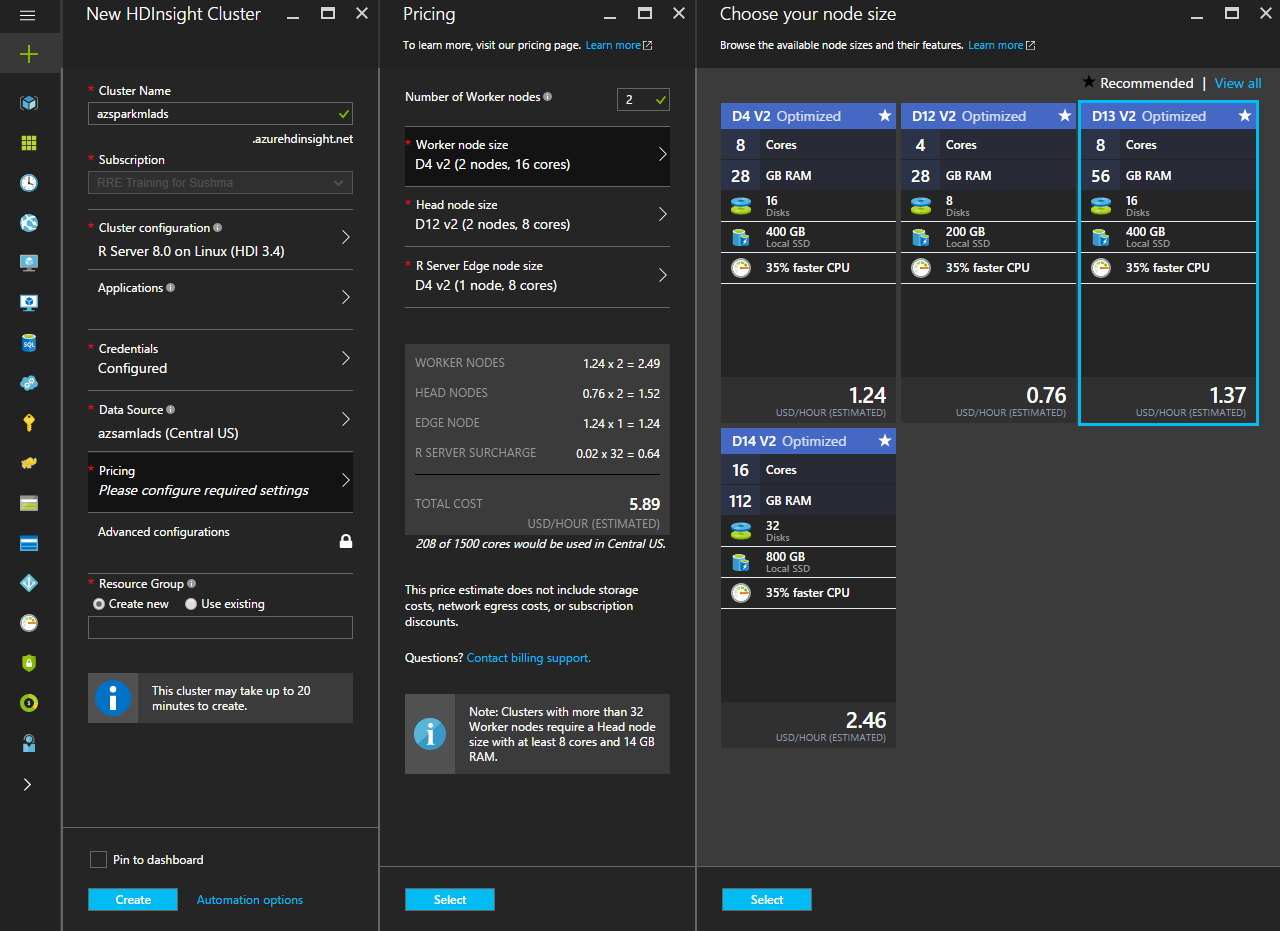Click the Create button
The image size is (1280, 931).
(133, 900)
